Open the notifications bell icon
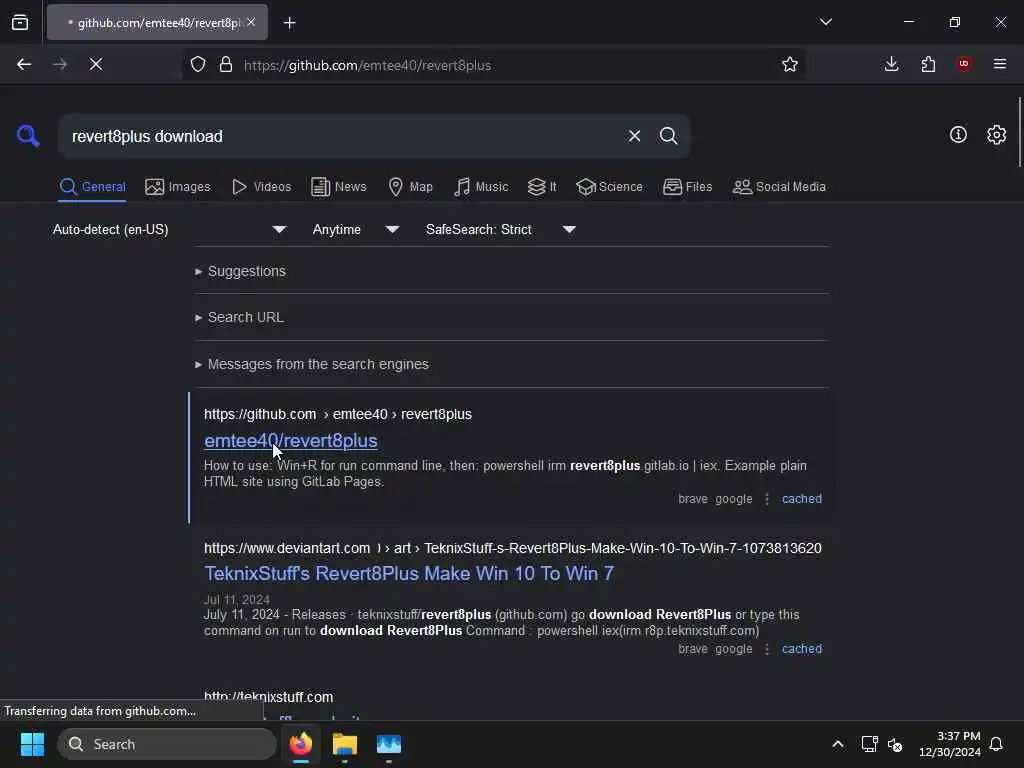The image size is (1024, 768). 996,744
